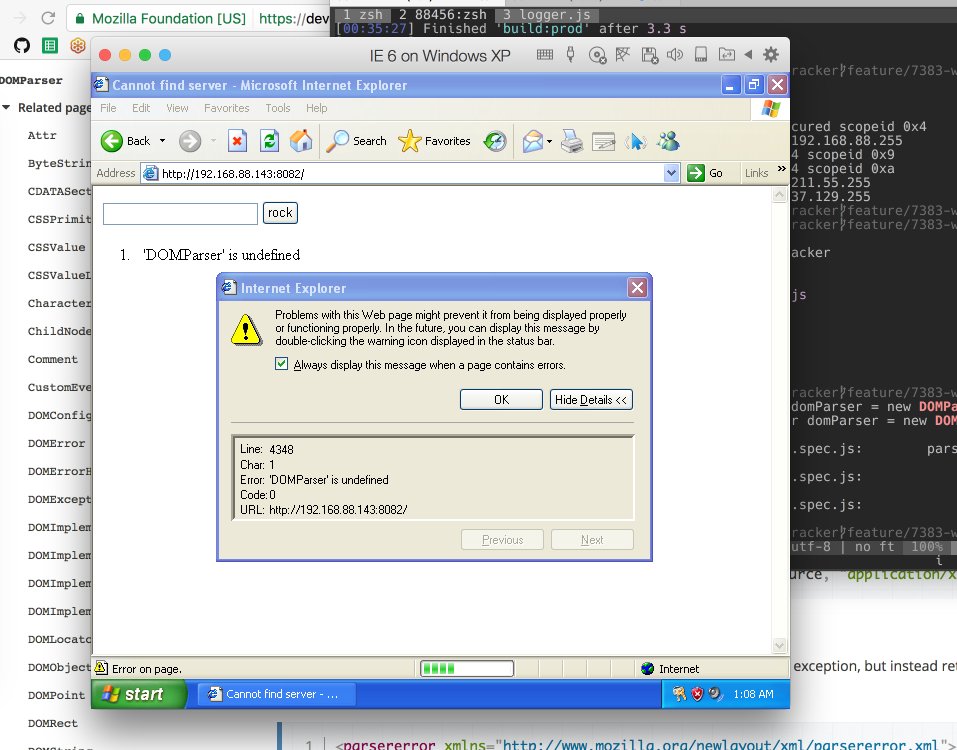Open the Favorites star panel
The image size is (957, 750).
click(x=434, y=141)
